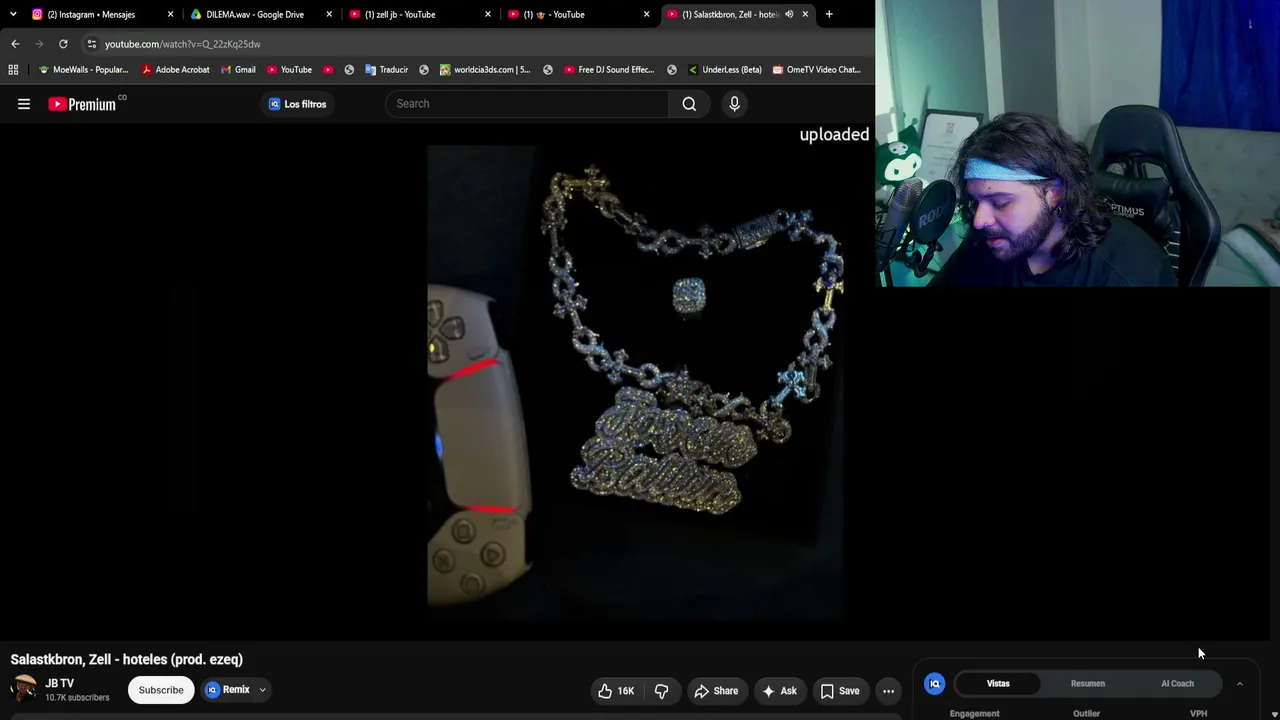This screenshot has width=1280, height=720.
Task: Open OmeTV Video Chat bookmark
Action: pos(816,70)
